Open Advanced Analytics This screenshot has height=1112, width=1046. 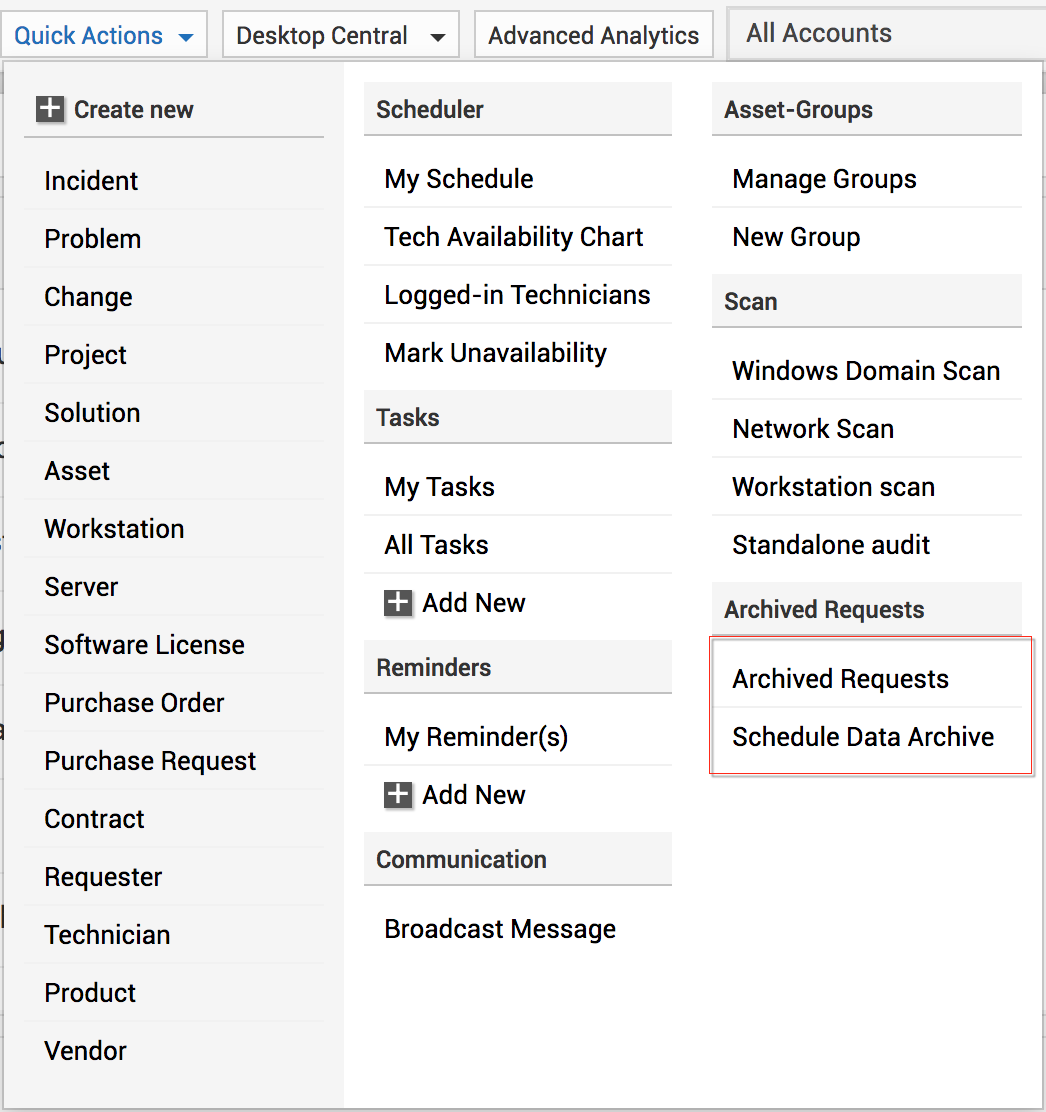tap(593, 36)
